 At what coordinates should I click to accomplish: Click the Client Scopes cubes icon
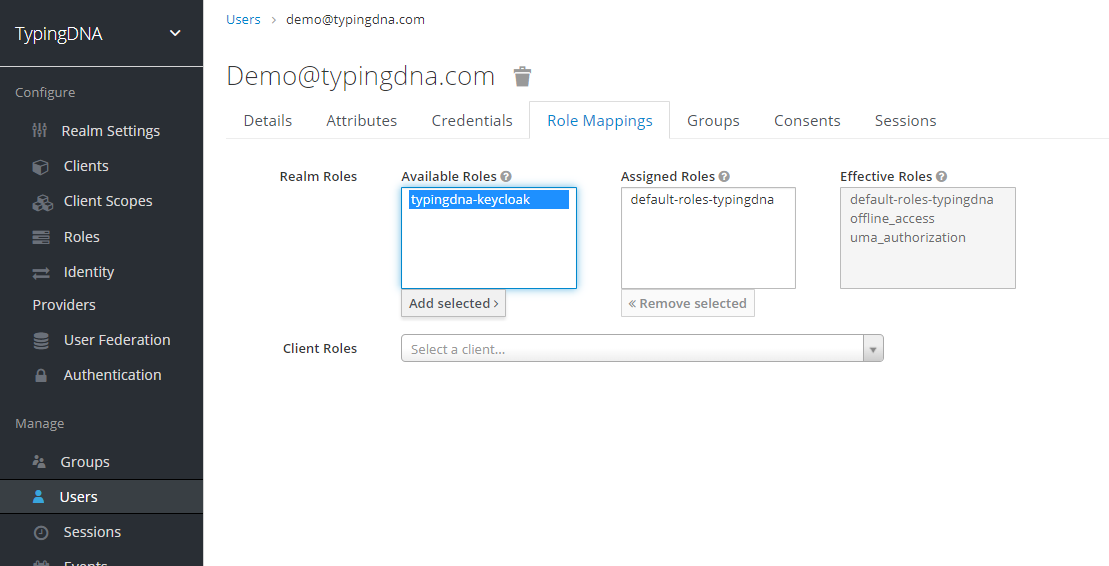click(42, 202)
